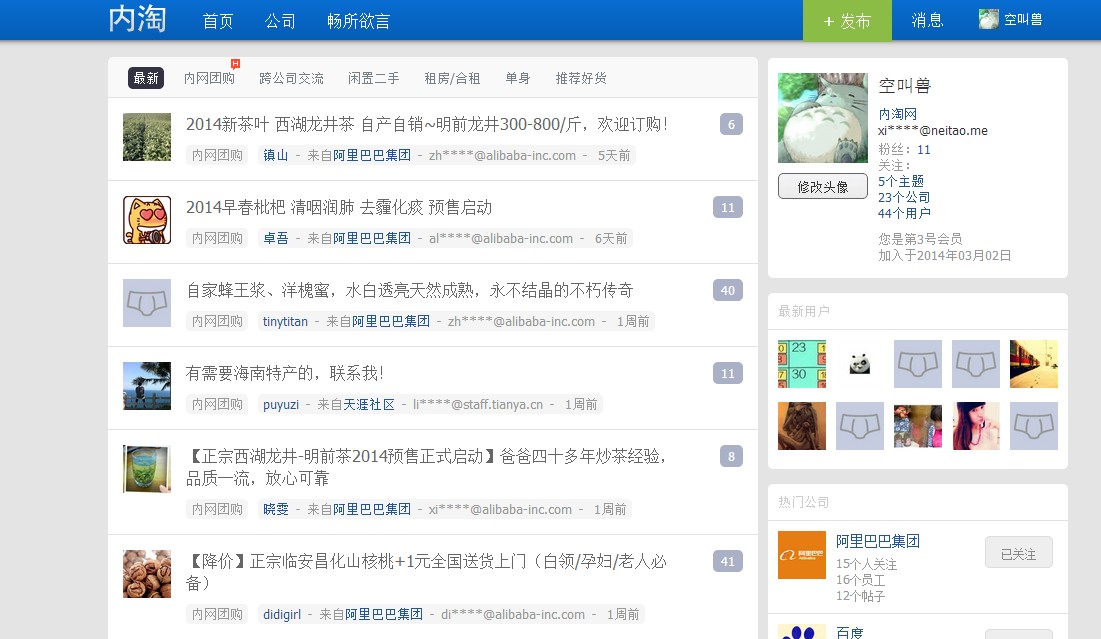Image resolution: width=1101 pixels, height=639 pixels.
Task: Click girl selfie avatar in 最新用户
Action: click(x=976, y=426)
